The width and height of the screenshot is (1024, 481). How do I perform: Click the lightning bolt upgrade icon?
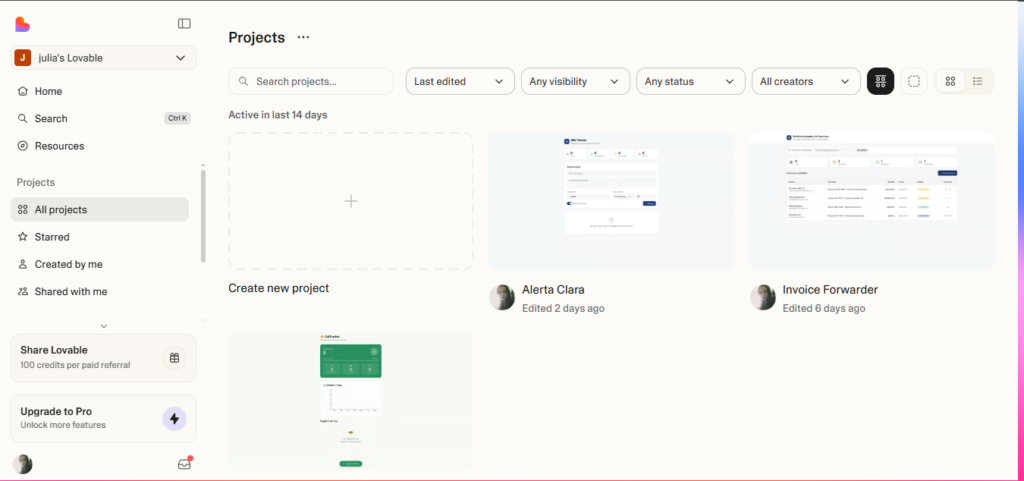pyautogui.click(x=174, y=418)
